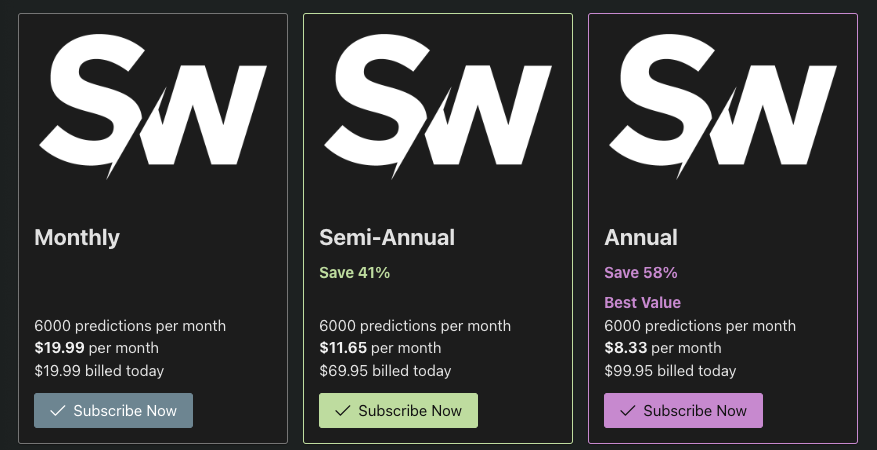
Task: Select the Semi-Annual plan heading
Action: tap(387, 238)
